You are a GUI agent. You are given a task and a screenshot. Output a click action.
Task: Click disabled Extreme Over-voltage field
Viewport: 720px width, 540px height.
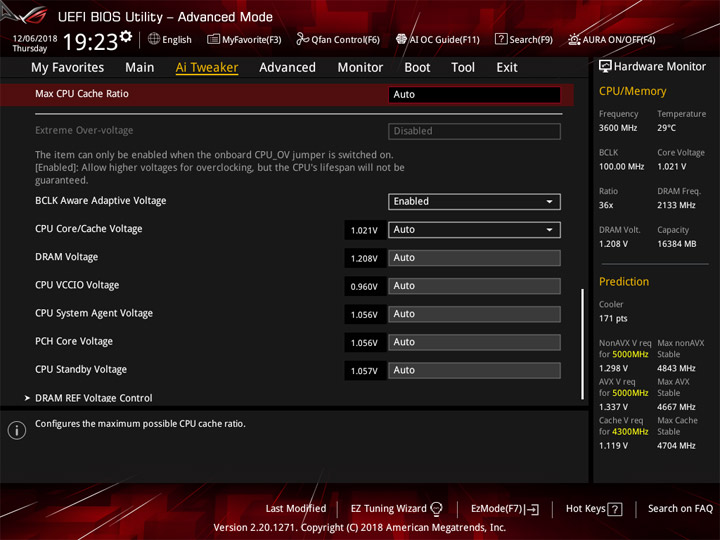474,131
